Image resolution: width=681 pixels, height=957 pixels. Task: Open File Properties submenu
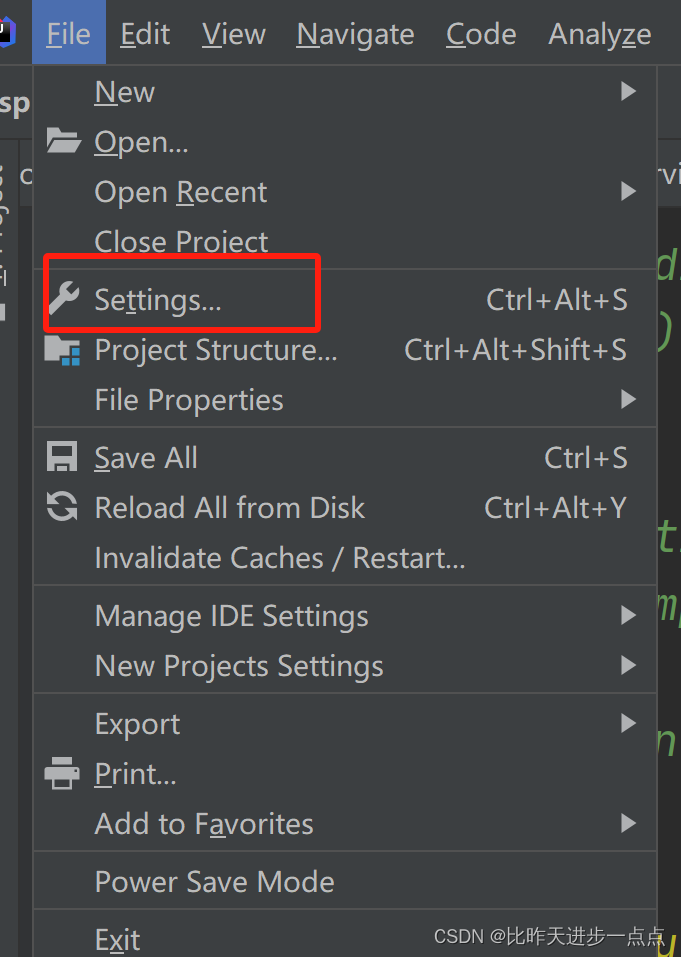188,399
